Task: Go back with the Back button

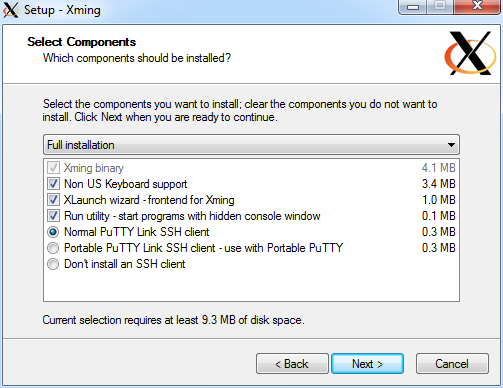Action: tap(292, 364)
